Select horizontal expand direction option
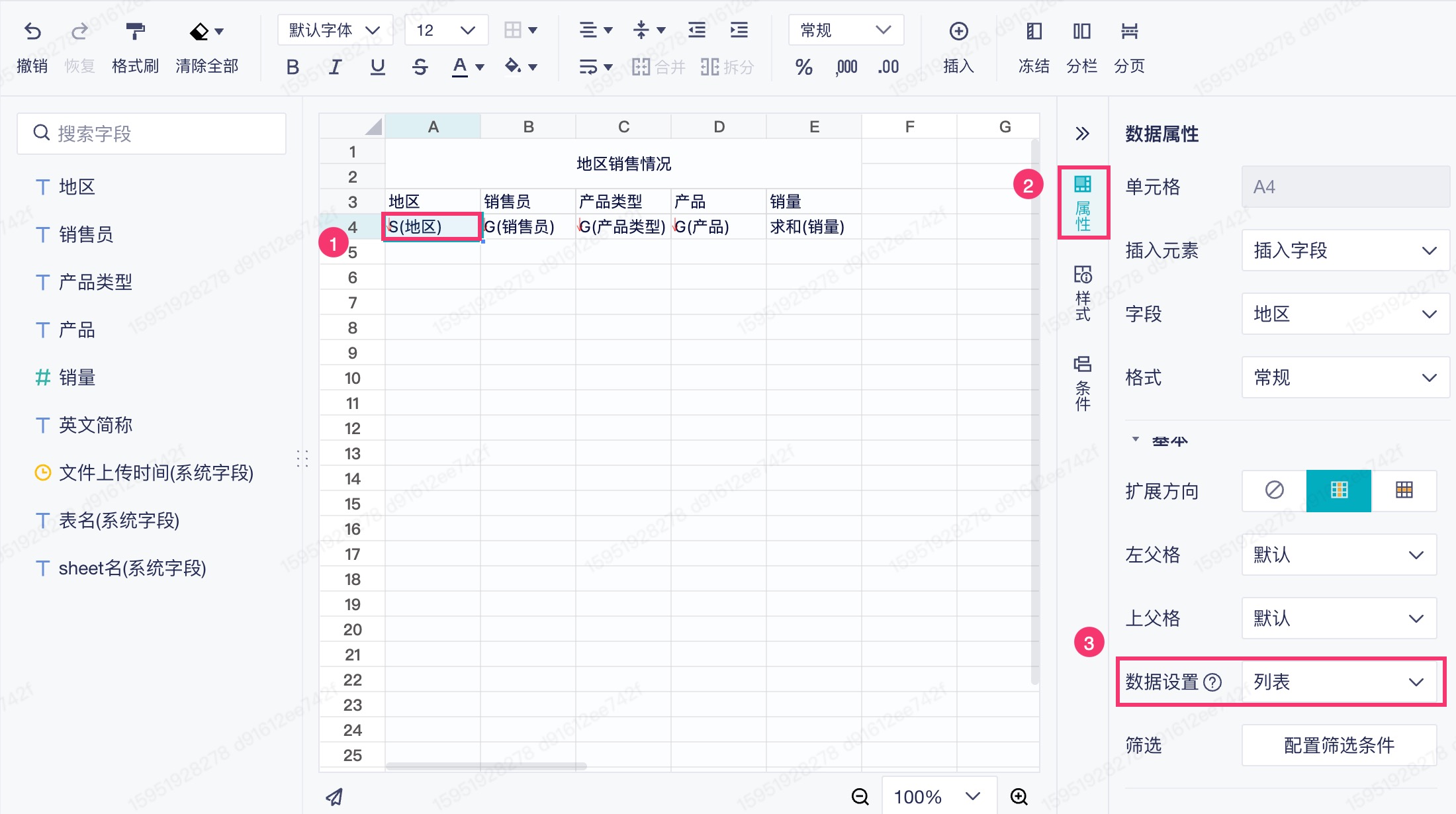Image resolution: width=1456 pixels, height=814 pixels. [x=1404, y=490]
